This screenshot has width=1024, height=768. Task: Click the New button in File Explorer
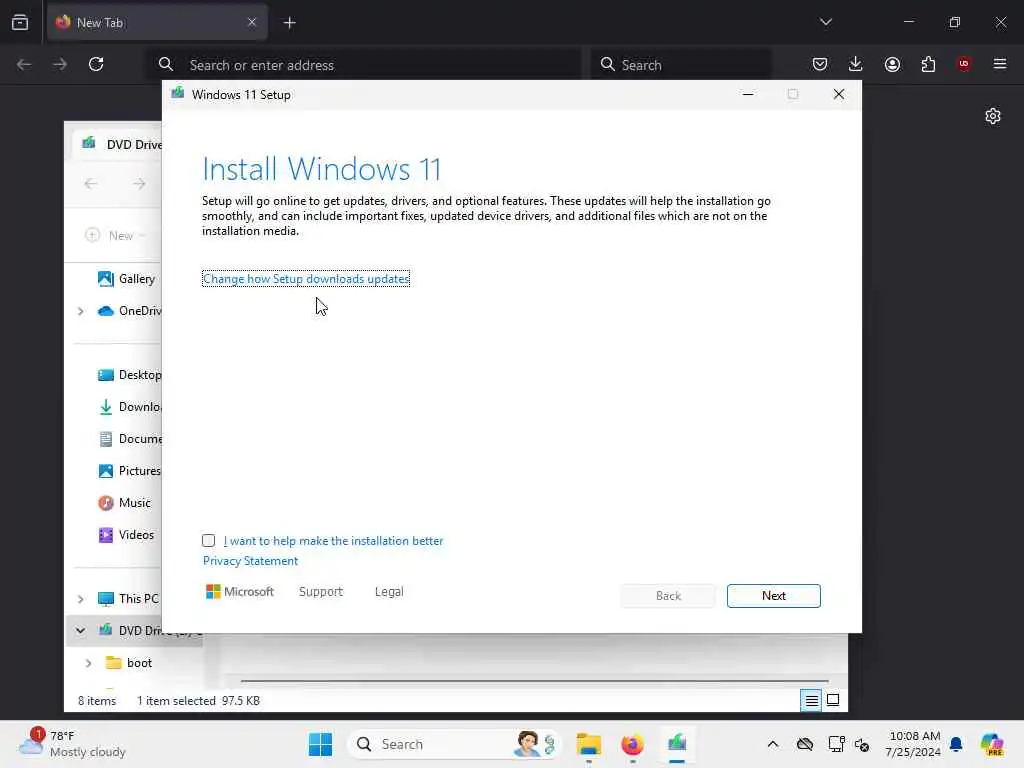coord(115,235)
